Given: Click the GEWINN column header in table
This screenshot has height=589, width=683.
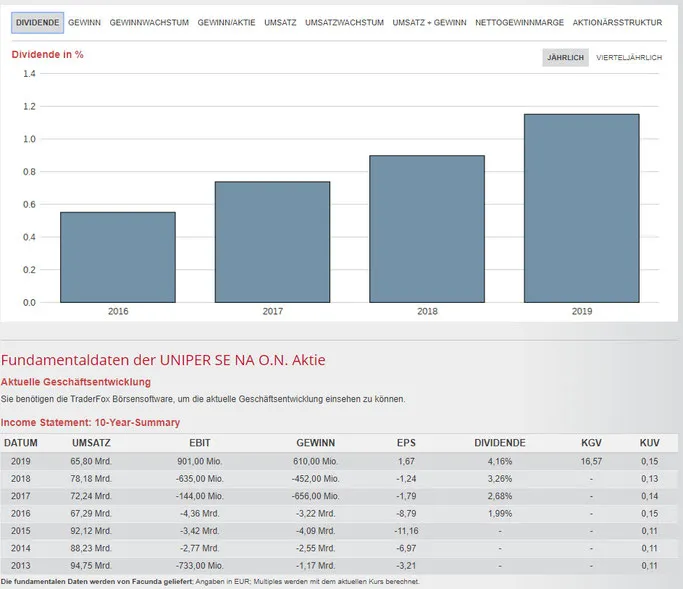Looking at the screenshot, I should point(316,443).
